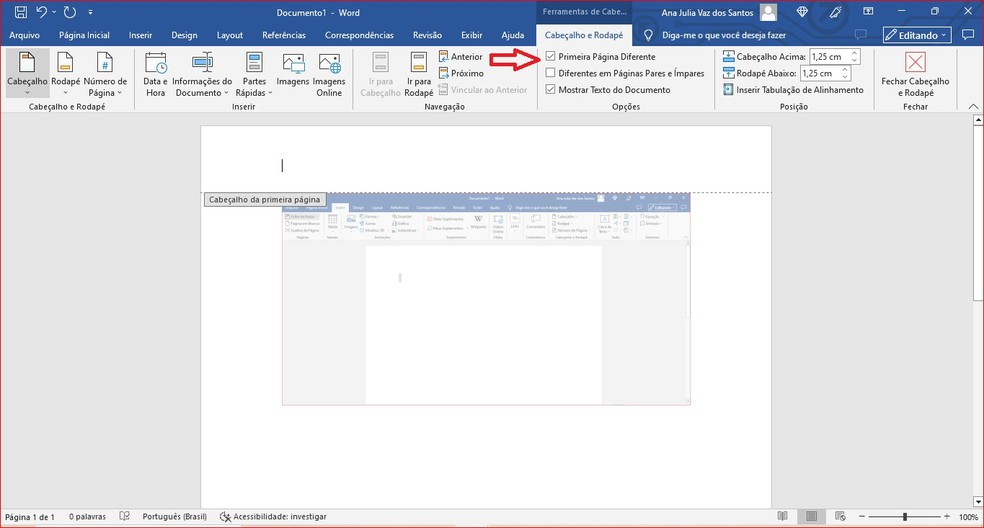Image resolution: width=984 pixels, height=528 pixels.
Task: Open Número de Página dropdown
Action: [x=105, y=73]
